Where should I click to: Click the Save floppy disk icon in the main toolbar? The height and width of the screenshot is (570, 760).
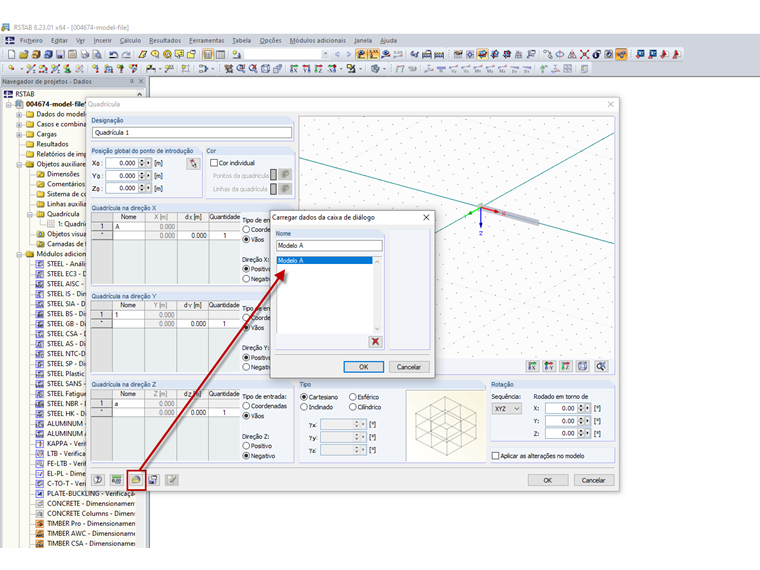click(60, 54)
